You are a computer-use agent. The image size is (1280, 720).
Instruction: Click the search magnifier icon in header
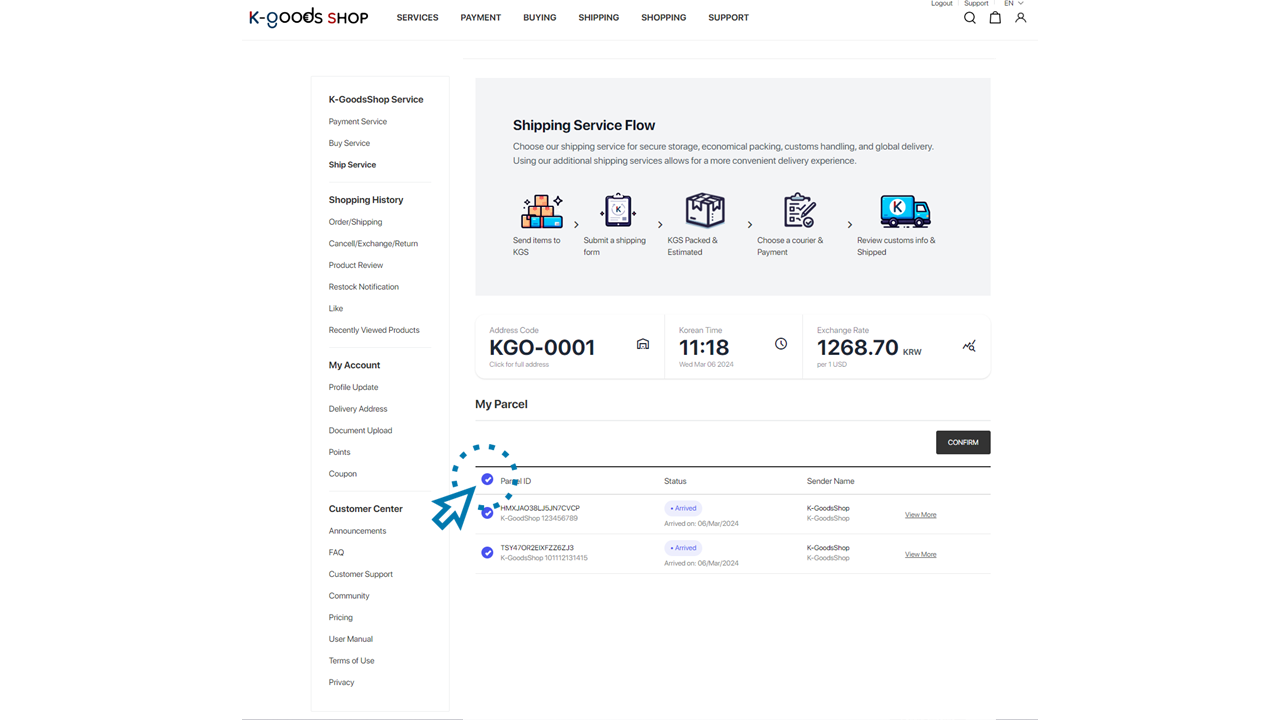tap(969, 18)
